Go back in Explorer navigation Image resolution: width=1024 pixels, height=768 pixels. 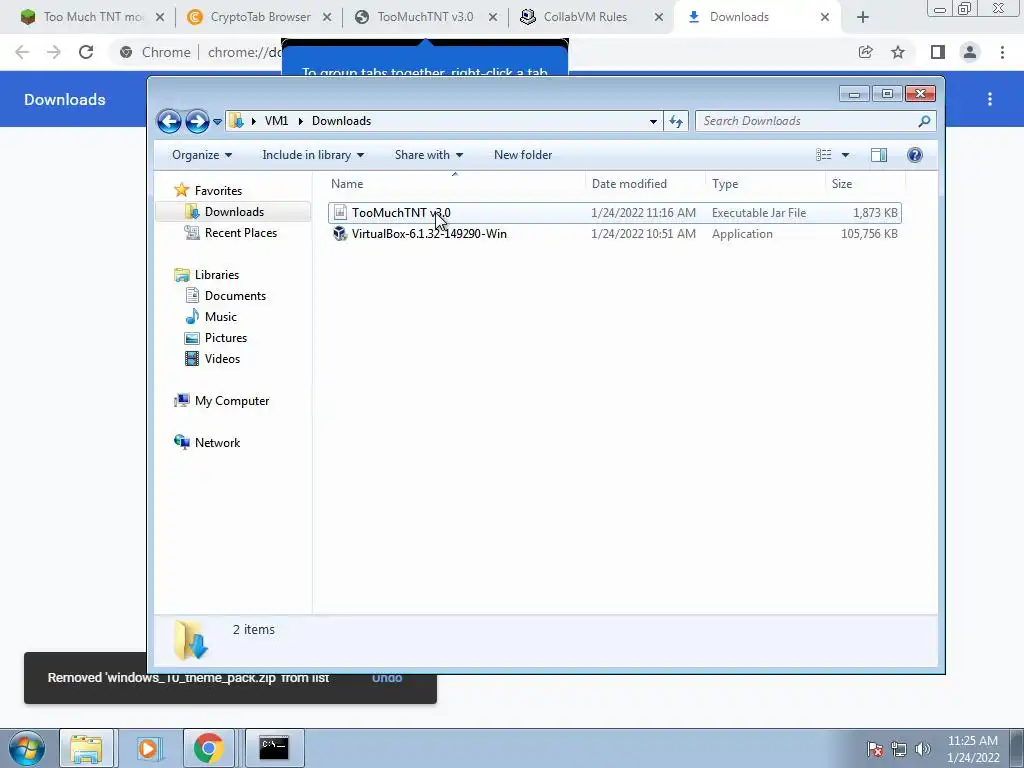[168, 121]
